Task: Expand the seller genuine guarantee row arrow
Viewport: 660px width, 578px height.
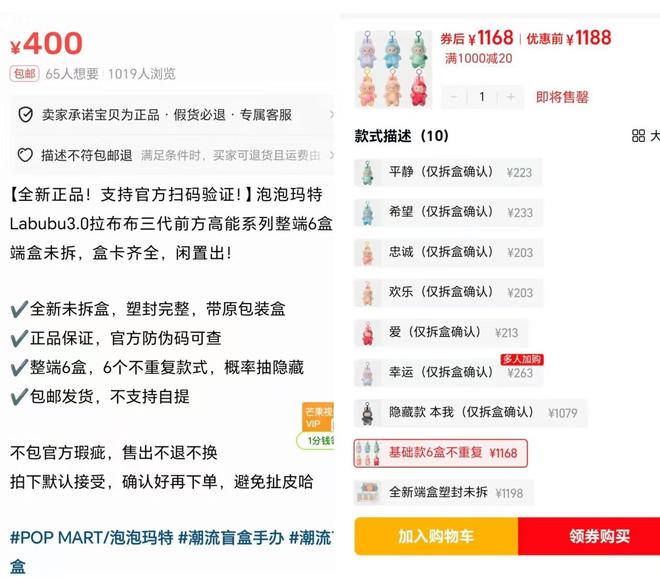Action: click(331, 115)
